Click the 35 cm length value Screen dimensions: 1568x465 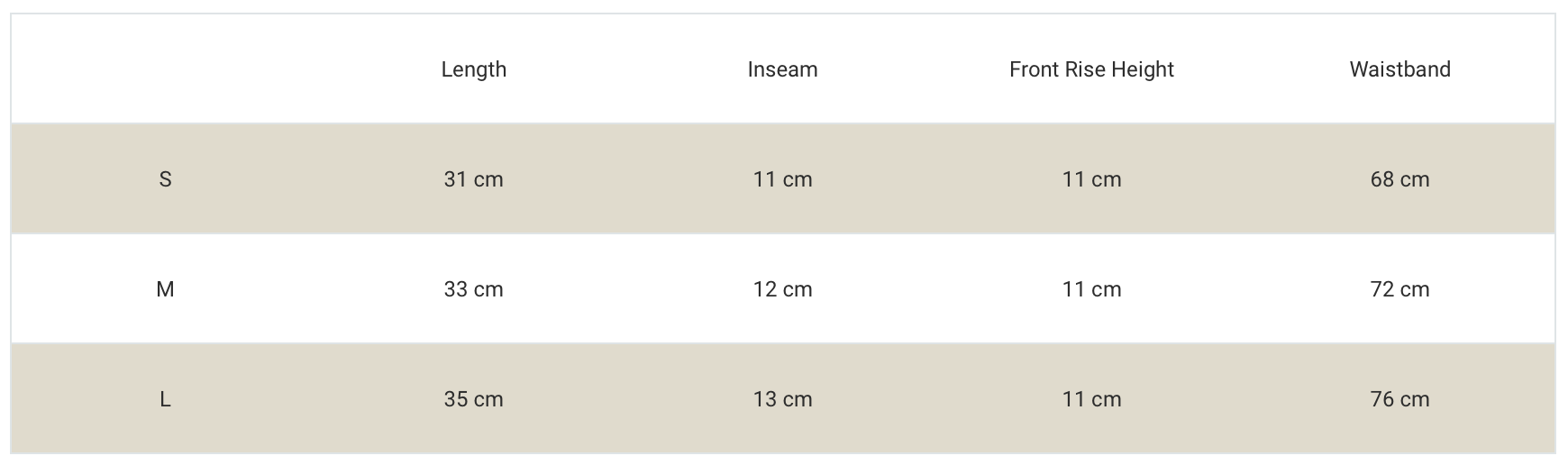click(473, 399)
